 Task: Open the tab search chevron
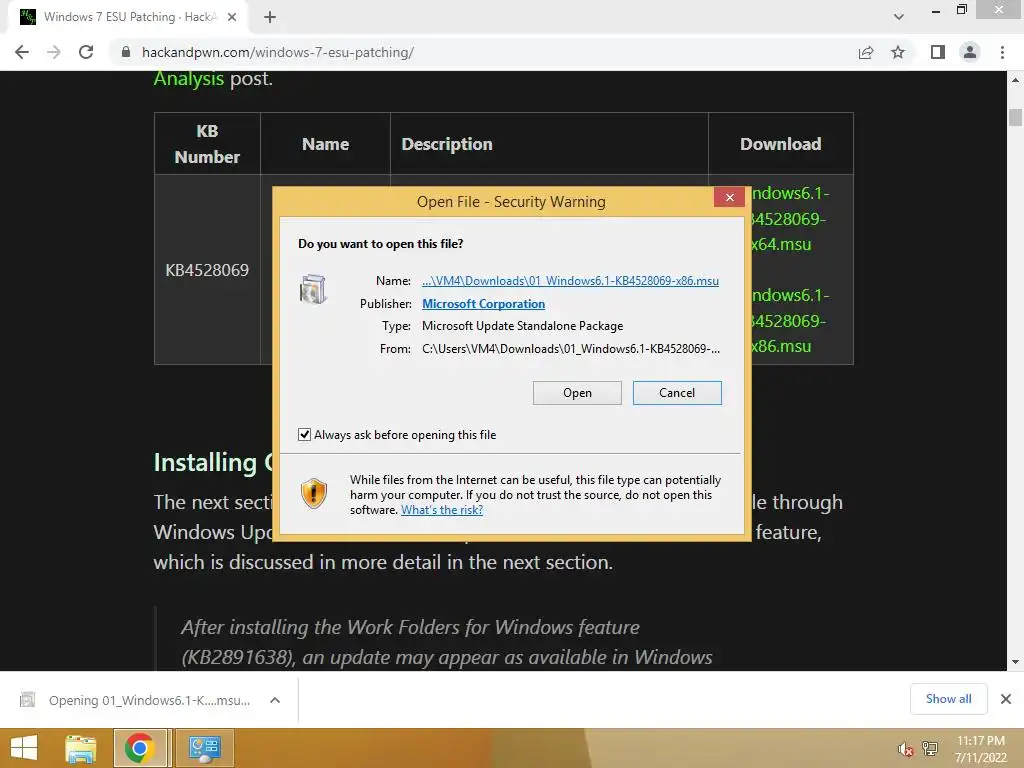(x=899, y=17)
